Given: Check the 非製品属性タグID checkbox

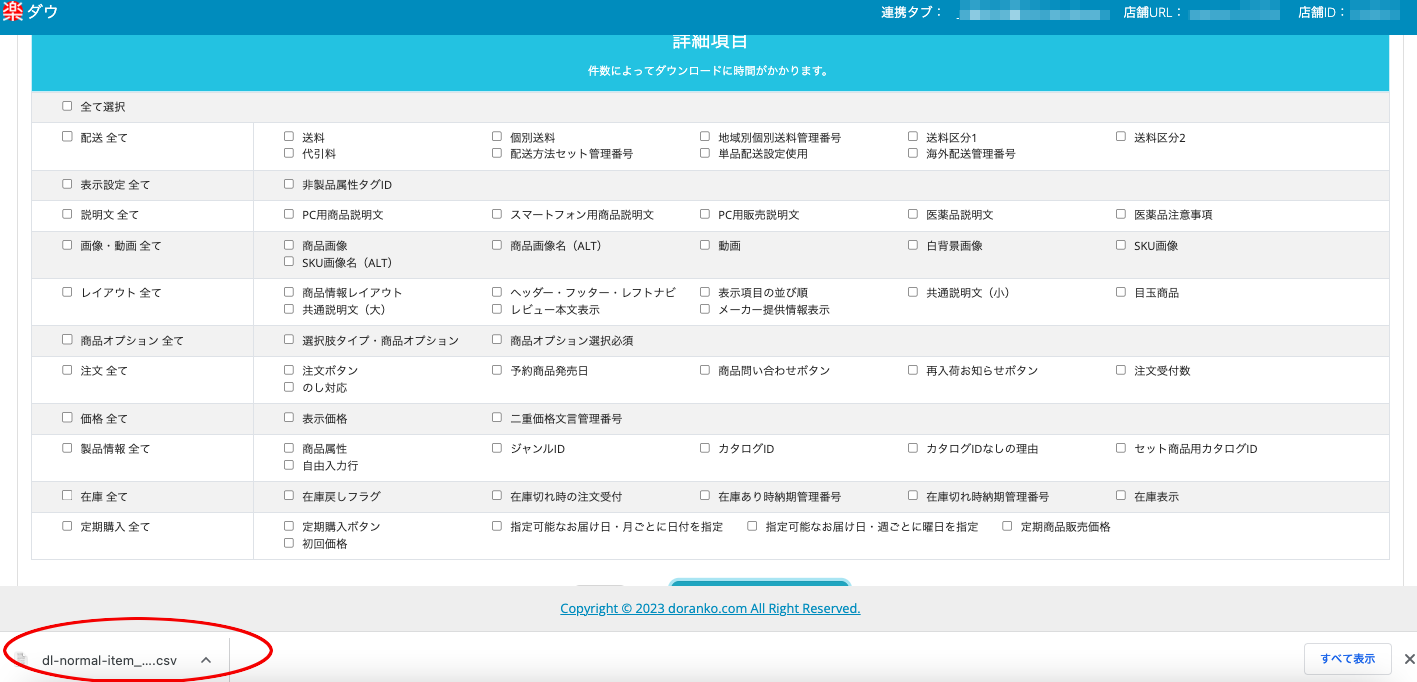Looking at the screenshot, I should [x=287, y=183].
